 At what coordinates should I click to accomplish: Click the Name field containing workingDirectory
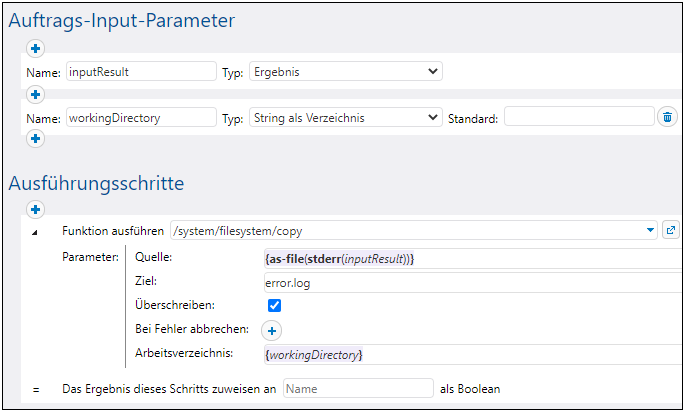tap(141, 117)
